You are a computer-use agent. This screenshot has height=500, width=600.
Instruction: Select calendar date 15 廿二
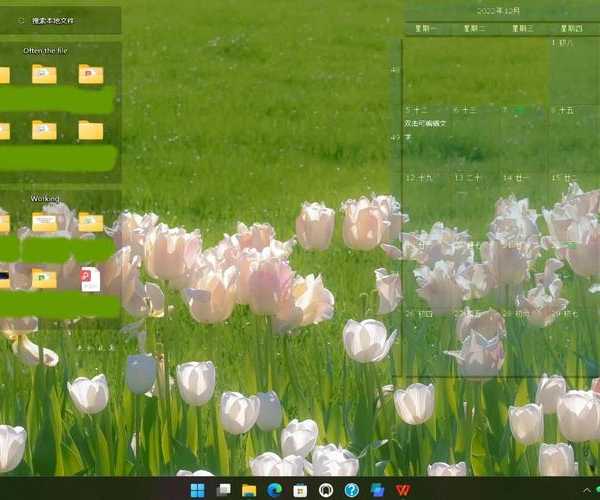coord(564,178)
